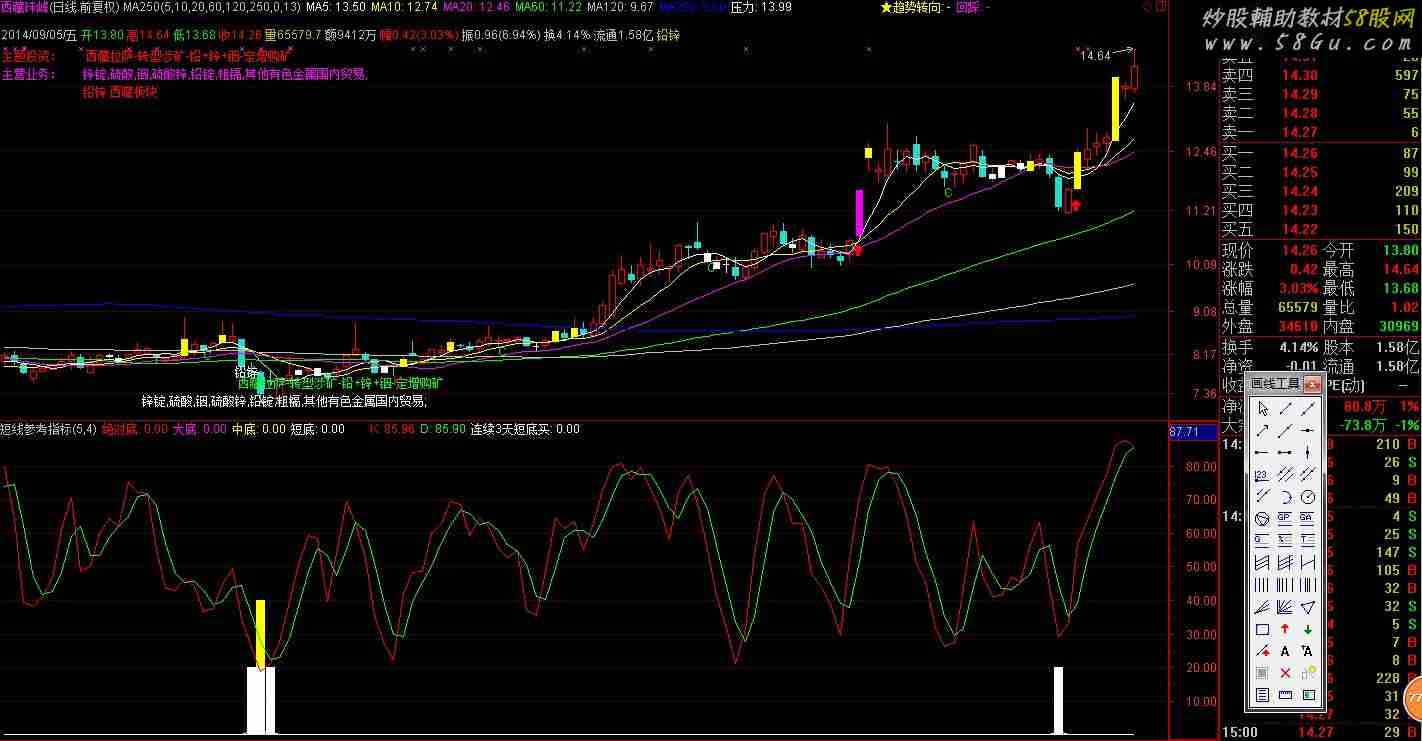Click the 压力: 13.99 value

tap(762, 7)
